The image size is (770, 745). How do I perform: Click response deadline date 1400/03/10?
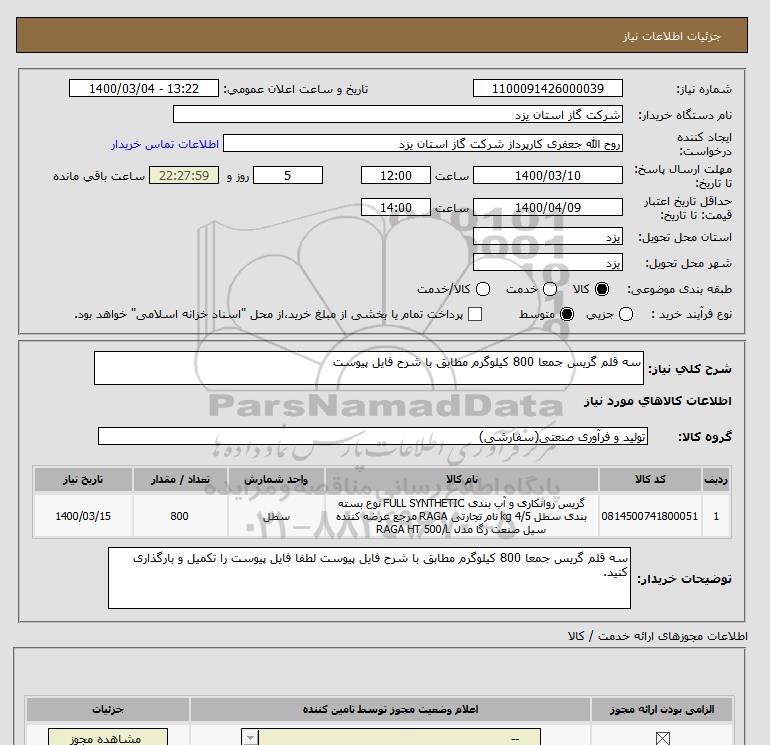pos(548,175)
